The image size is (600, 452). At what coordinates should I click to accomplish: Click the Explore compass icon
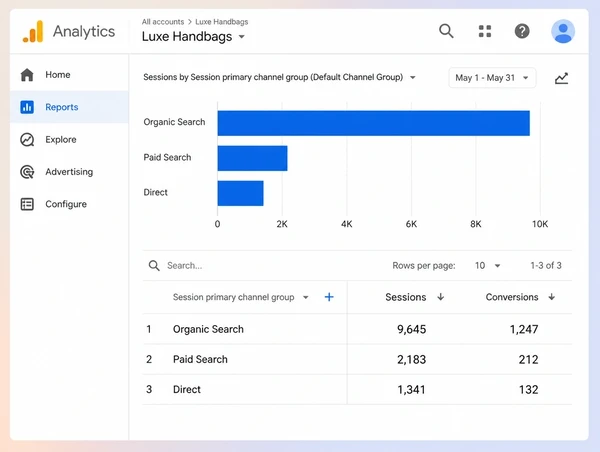(27, 140)
